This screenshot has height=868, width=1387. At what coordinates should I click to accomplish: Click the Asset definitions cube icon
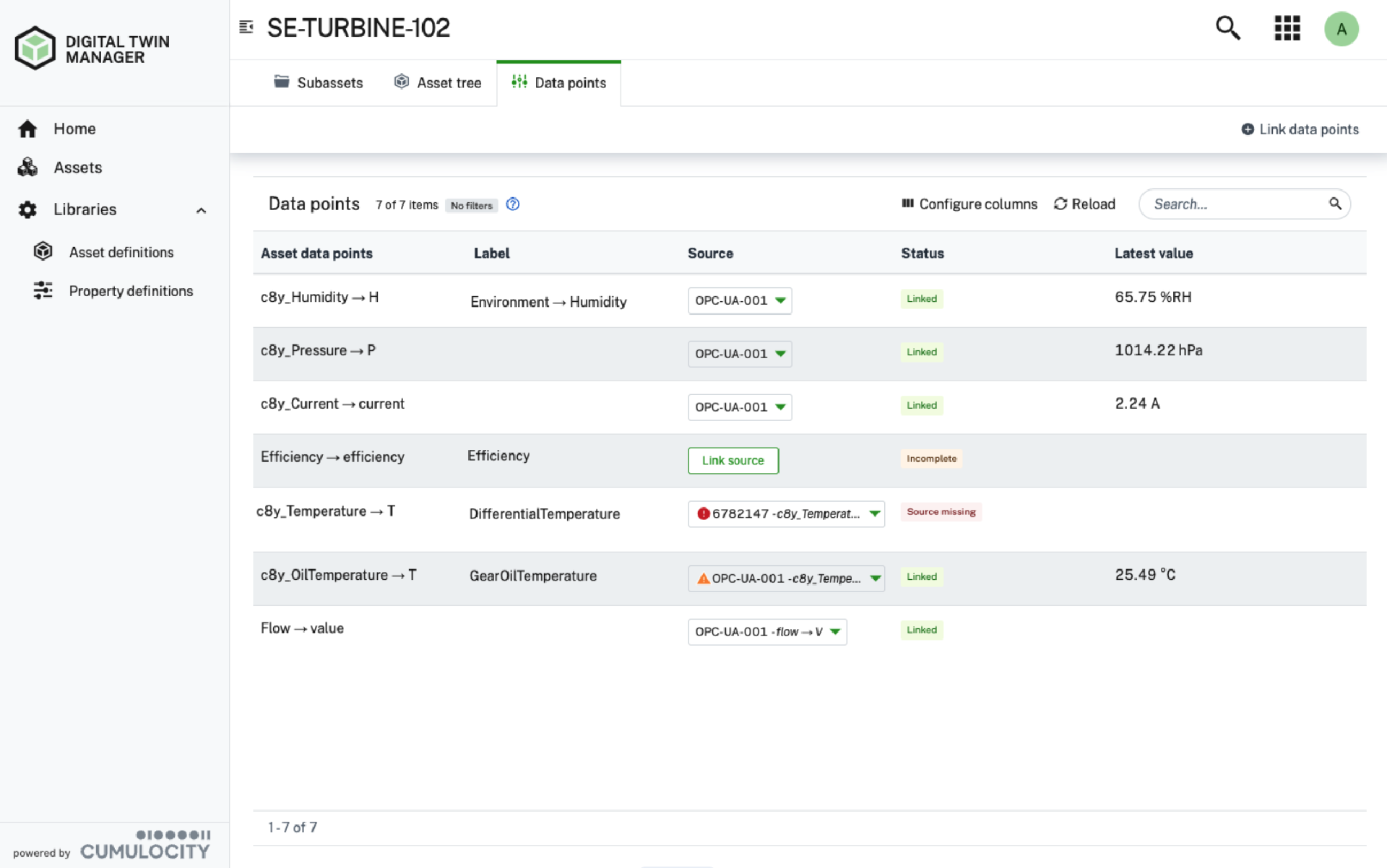[43, 251]
